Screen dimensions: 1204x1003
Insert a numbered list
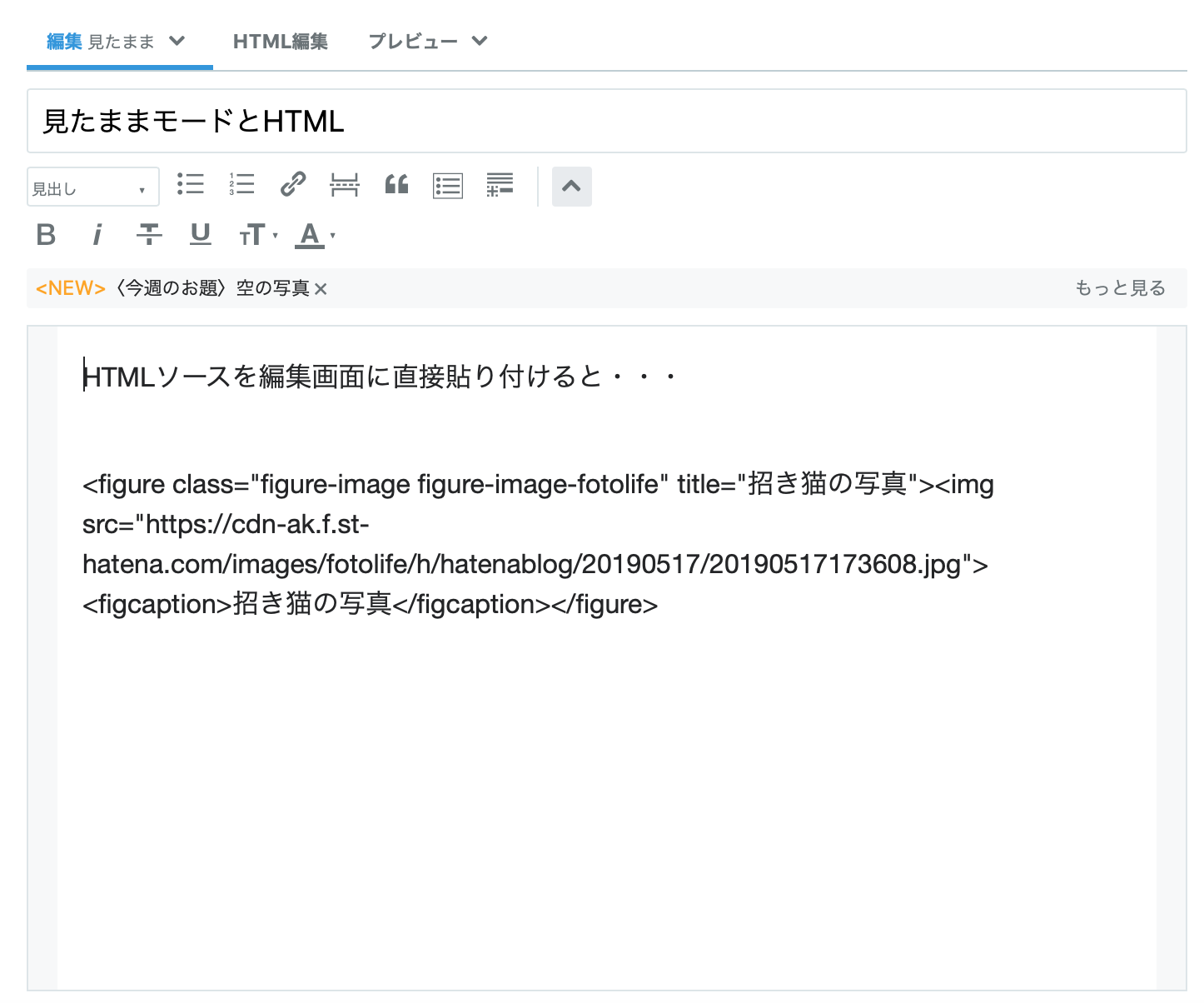pos(241,184)
